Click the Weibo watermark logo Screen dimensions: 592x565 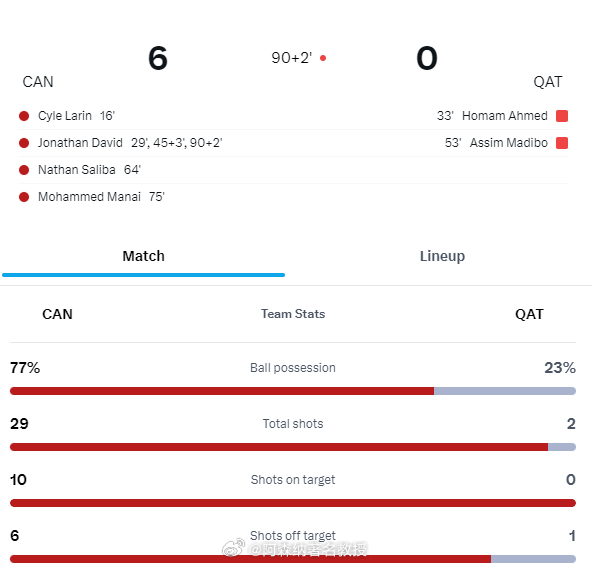pyautogui.click(x=233, y=548)
